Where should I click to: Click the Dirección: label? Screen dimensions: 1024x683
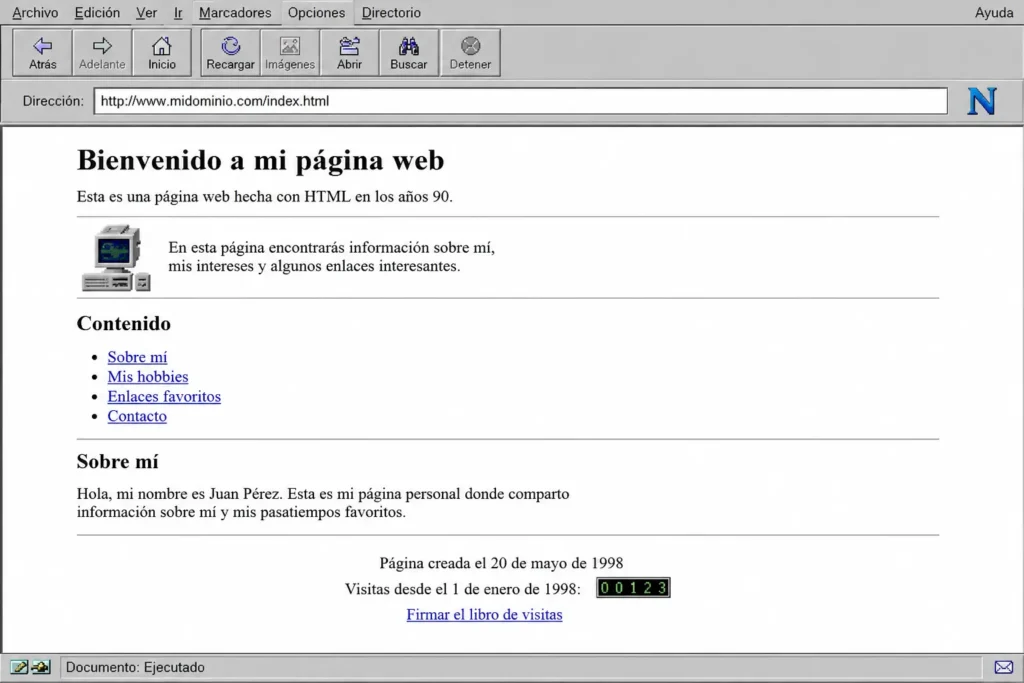pos(53,101)
